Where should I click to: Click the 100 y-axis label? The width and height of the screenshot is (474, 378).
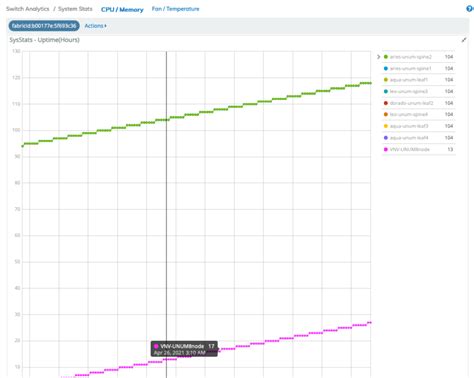(x=16, y=130)
